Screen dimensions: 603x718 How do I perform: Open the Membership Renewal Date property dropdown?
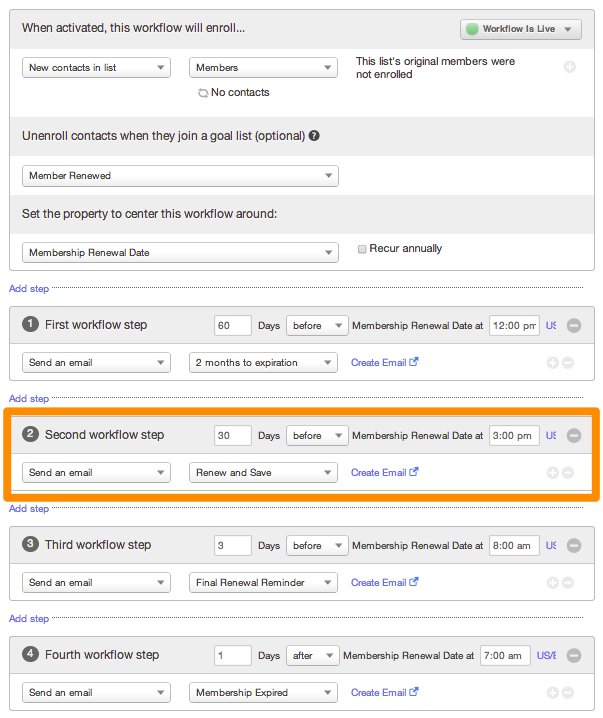pos(180,253)
